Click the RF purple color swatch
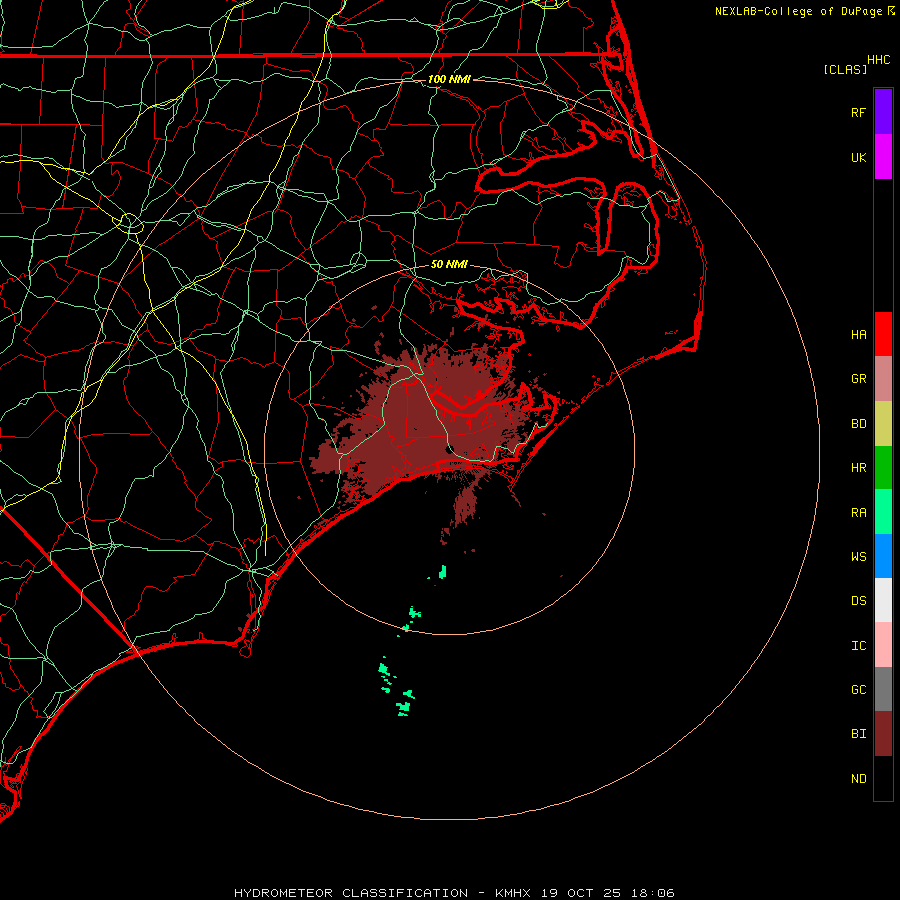The width and height of the screenshot is (900, 900). pyautogui.click(x=883, y=112)
